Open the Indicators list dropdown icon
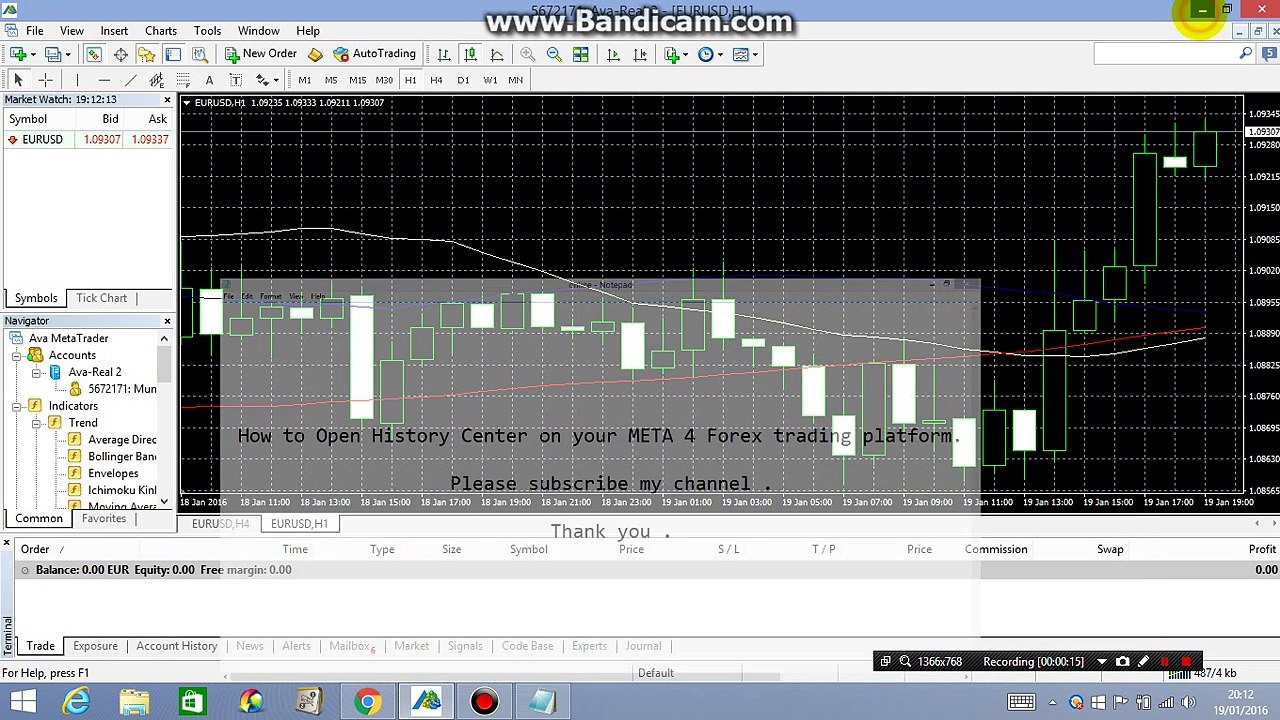This screenshot has width=1280, height=720. pos(674,54)
